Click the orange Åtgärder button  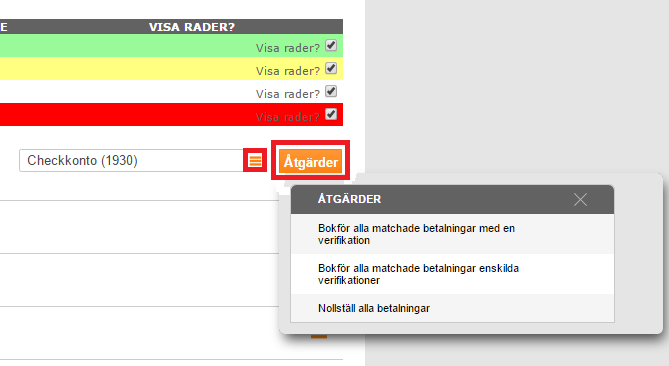(x=311, y=161)
